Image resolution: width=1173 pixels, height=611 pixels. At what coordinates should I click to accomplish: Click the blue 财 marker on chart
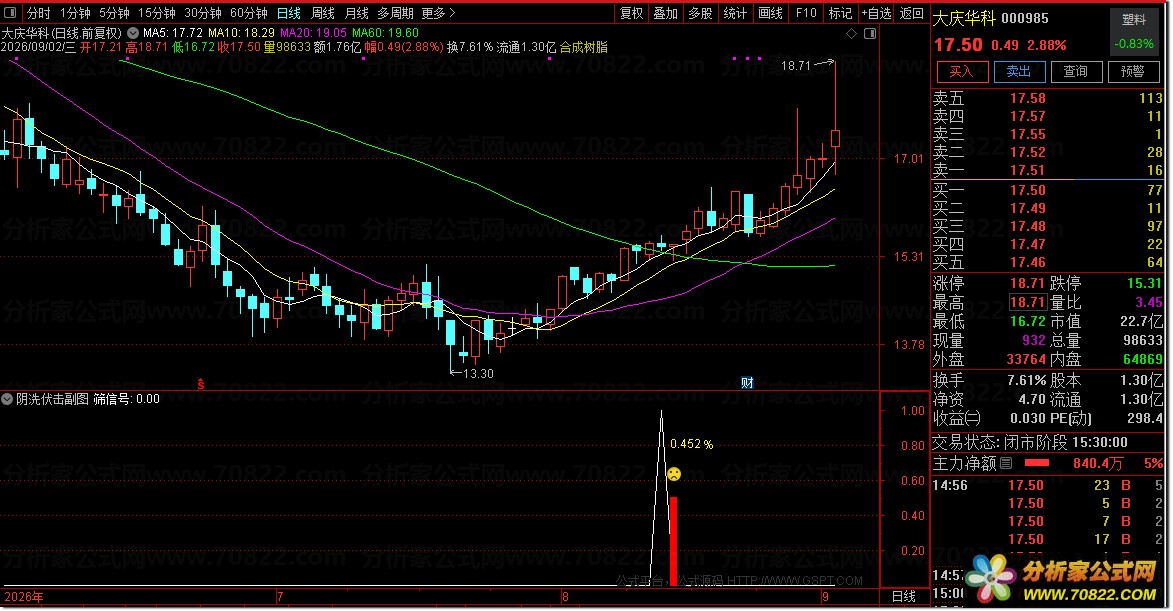(x=747, y=383)
